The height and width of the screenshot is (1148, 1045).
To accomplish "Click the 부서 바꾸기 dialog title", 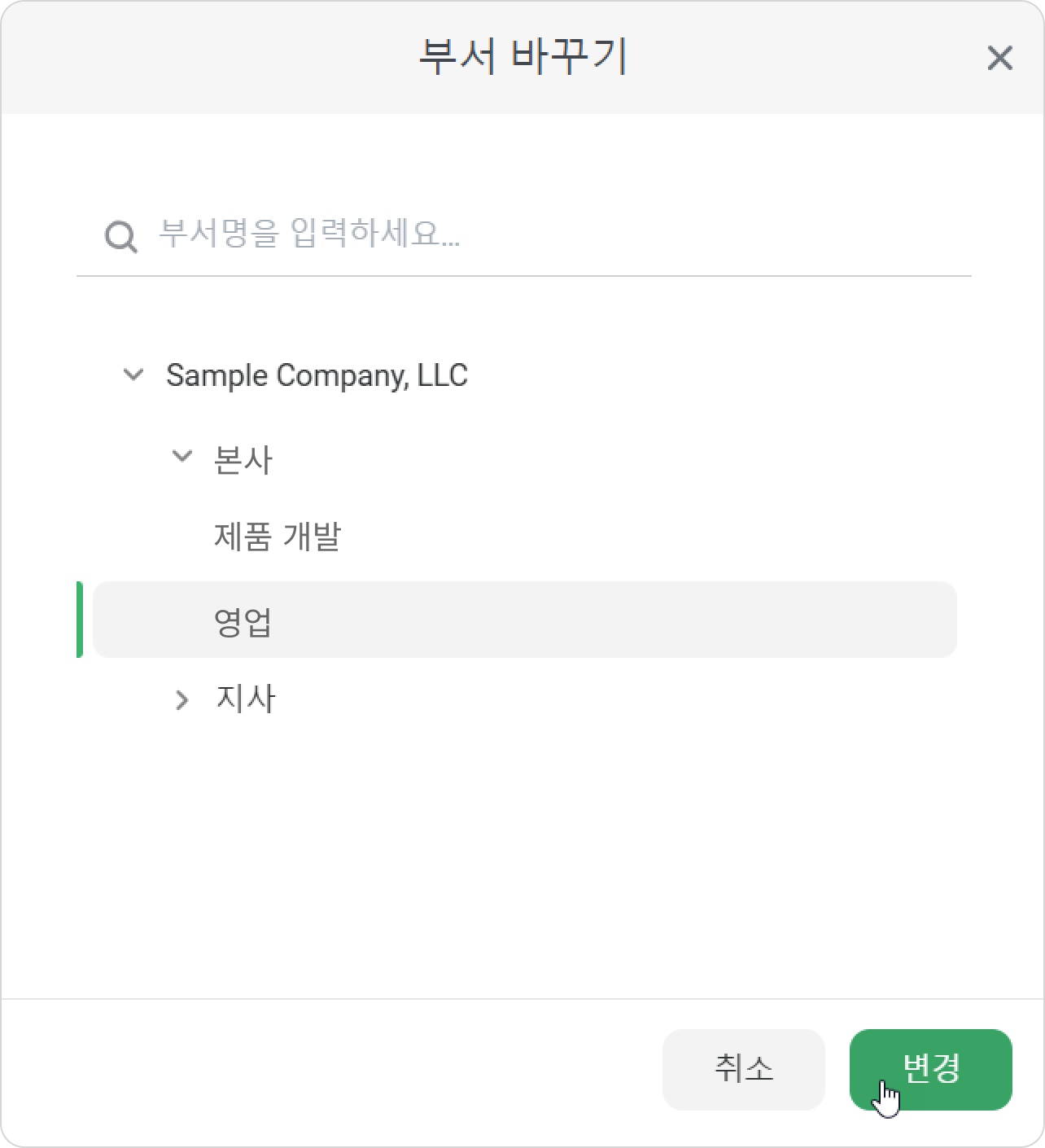I will click(x=522, y=57).
